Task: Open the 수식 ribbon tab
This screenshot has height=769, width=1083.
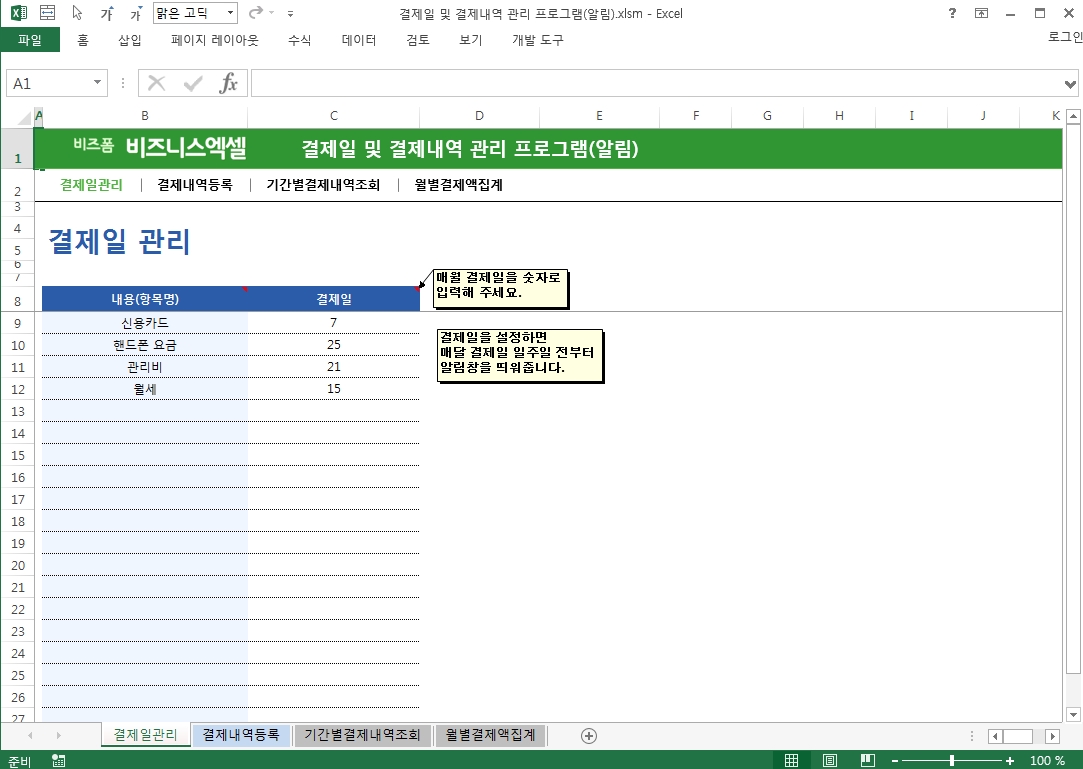Action: (x=300, y=40)
